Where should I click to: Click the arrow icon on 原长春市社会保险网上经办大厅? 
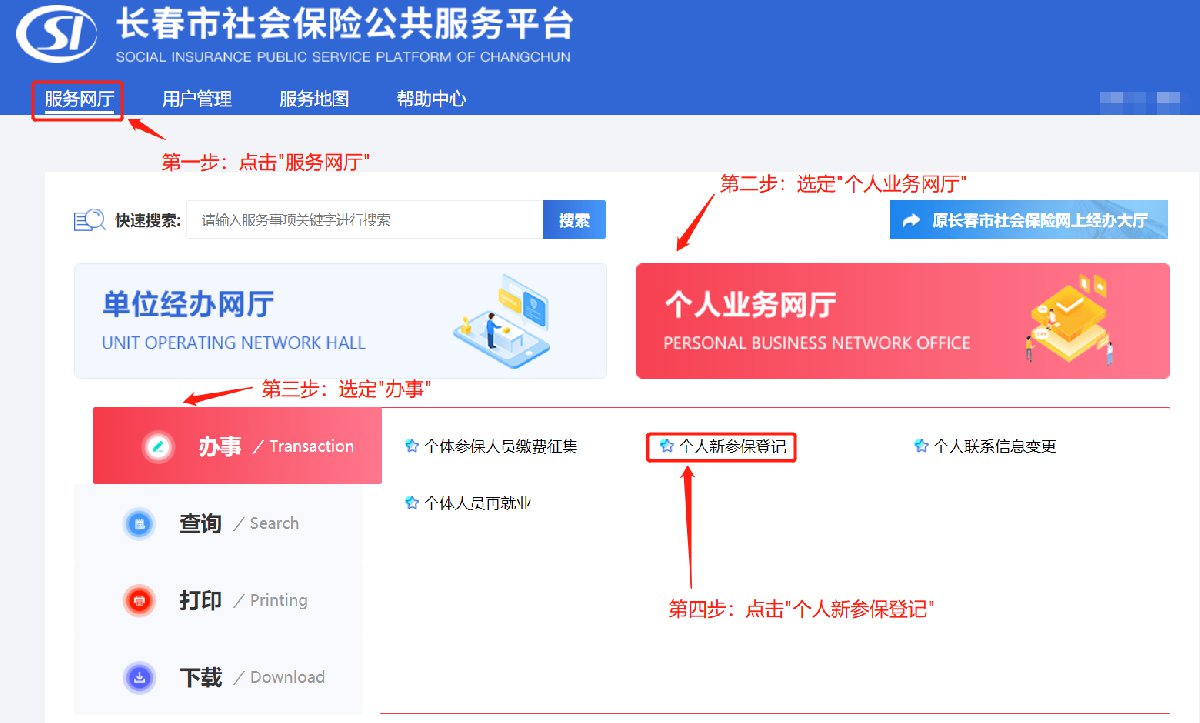coord(911,221)
